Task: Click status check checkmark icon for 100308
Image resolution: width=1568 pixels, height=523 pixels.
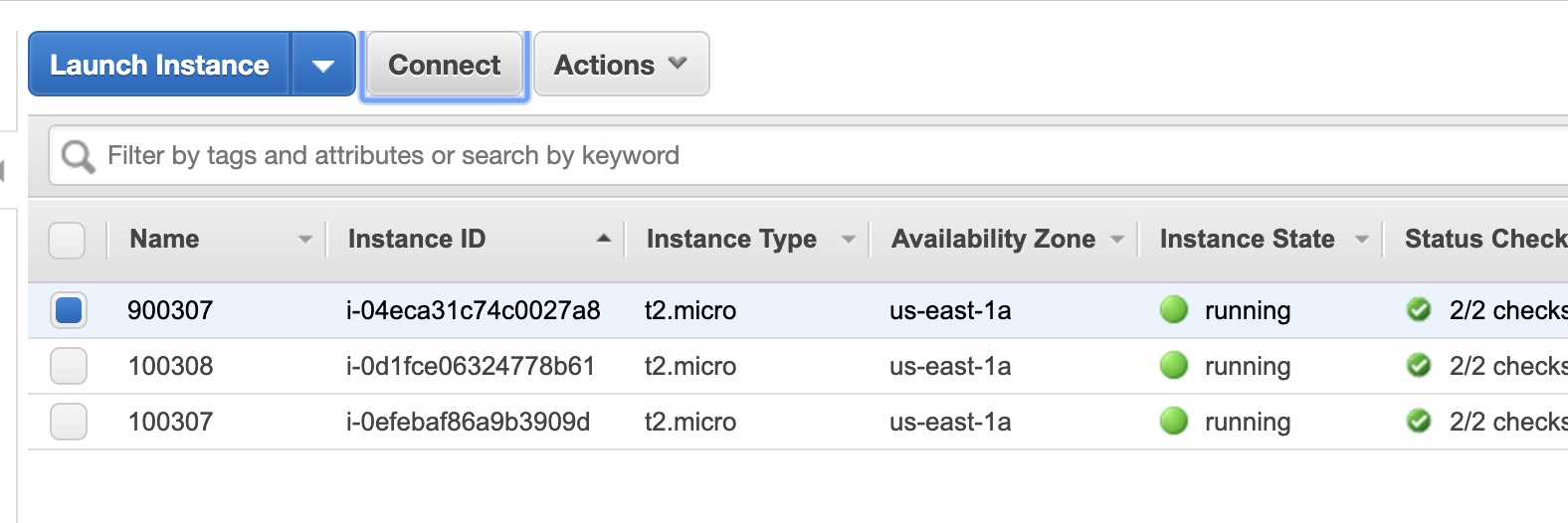Action: click(1419, 366)
